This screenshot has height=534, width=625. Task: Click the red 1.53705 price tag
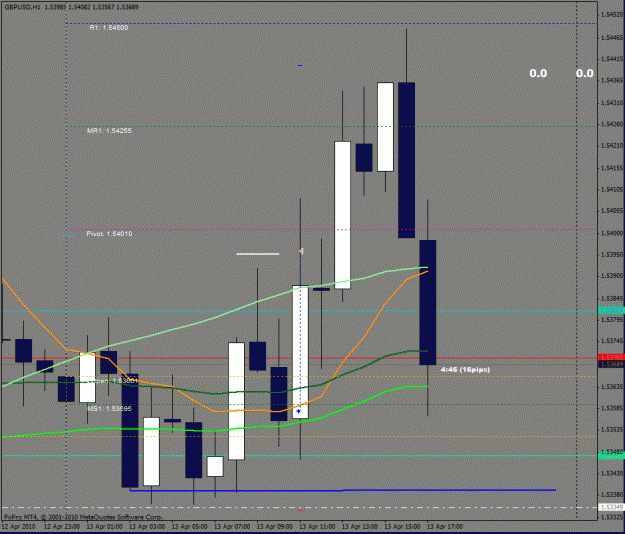(x=611, y=357)
